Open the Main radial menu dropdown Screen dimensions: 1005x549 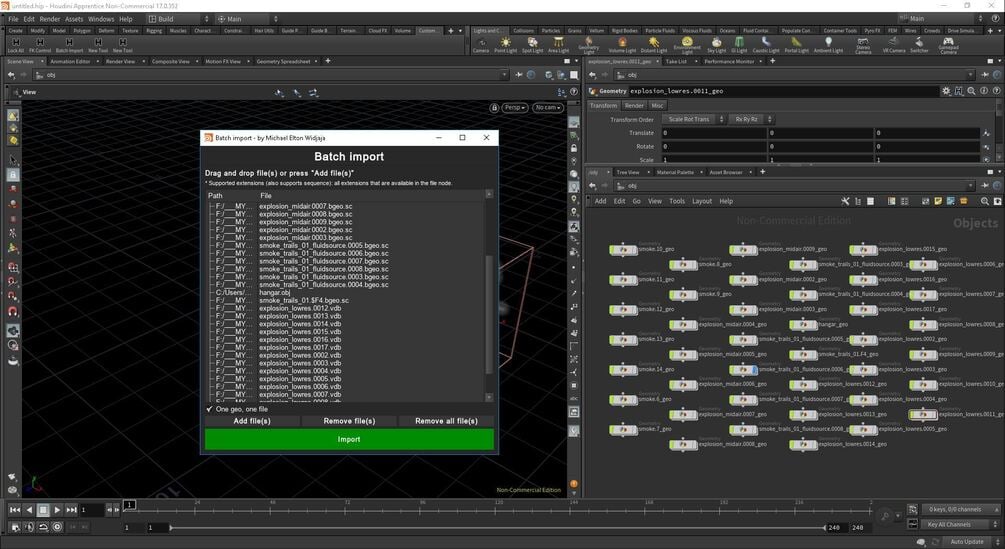coord(247,19)
